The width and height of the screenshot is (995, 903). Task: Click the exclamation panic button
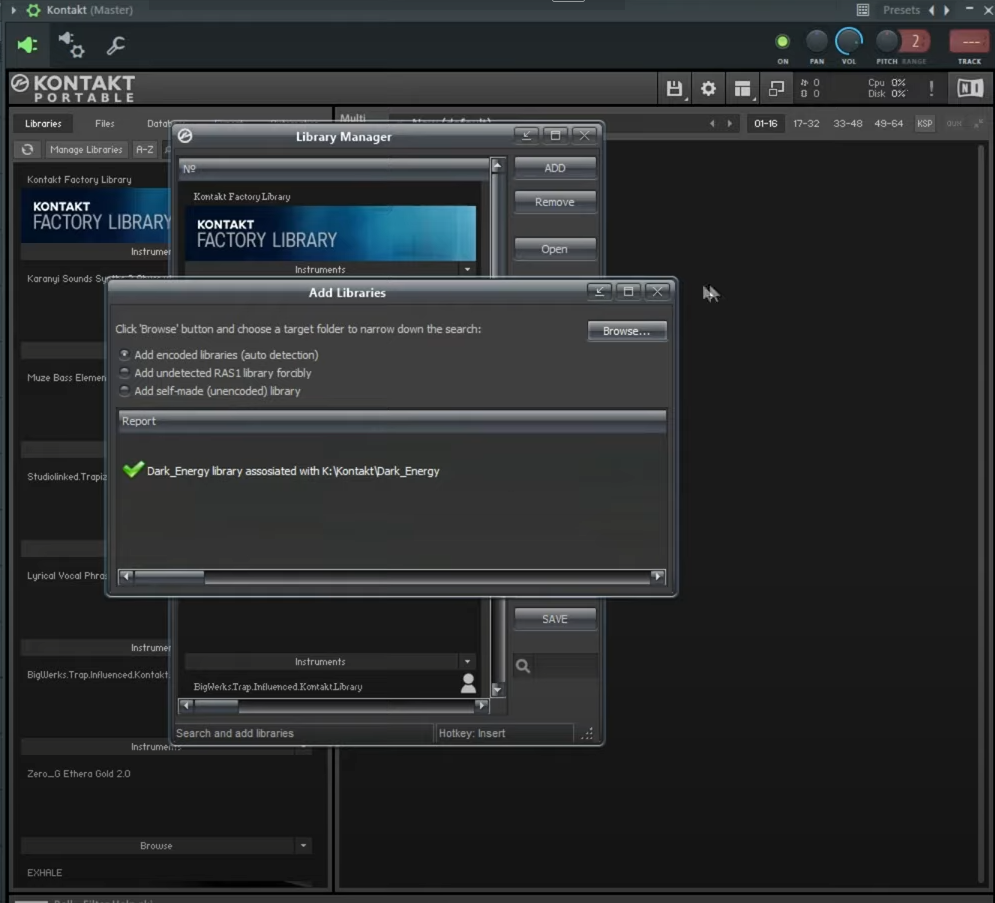(x=931, y=88)
